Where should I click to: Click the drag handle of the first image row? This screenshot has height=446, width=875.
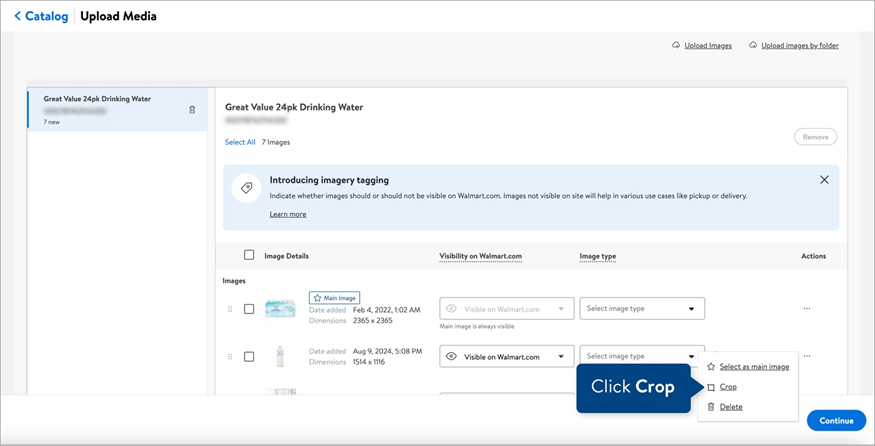click(x=230, y=309)
